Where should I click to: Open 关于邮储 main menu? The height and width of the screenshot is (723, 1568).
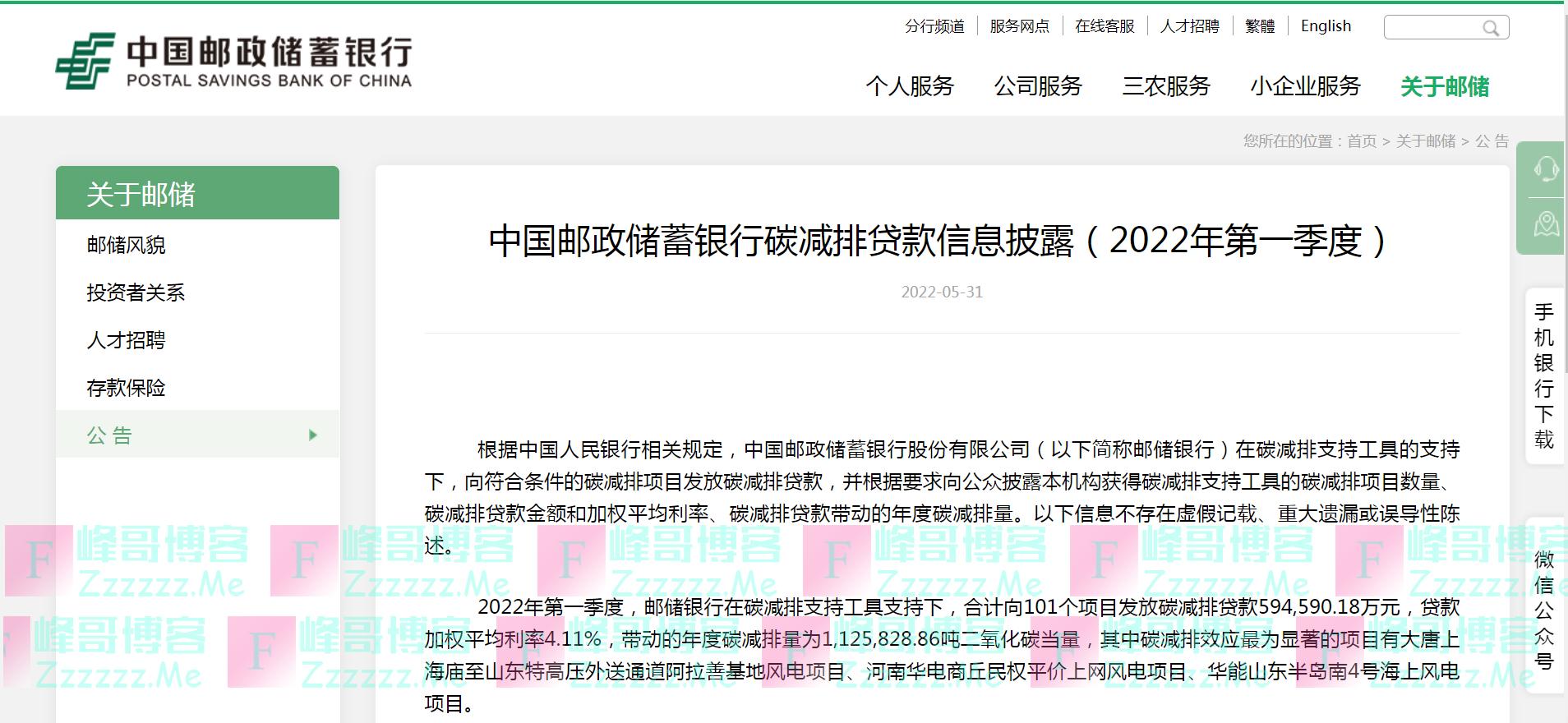click(x=1445, y=86)
